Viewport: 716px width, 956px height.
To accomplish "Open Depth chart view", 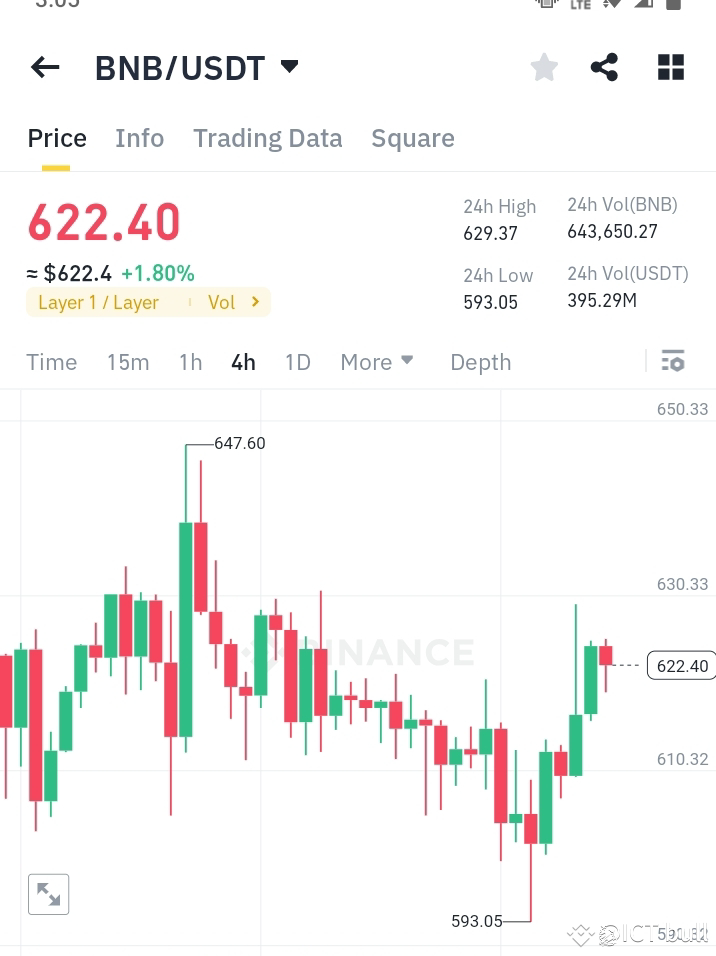I will point(480,362).
